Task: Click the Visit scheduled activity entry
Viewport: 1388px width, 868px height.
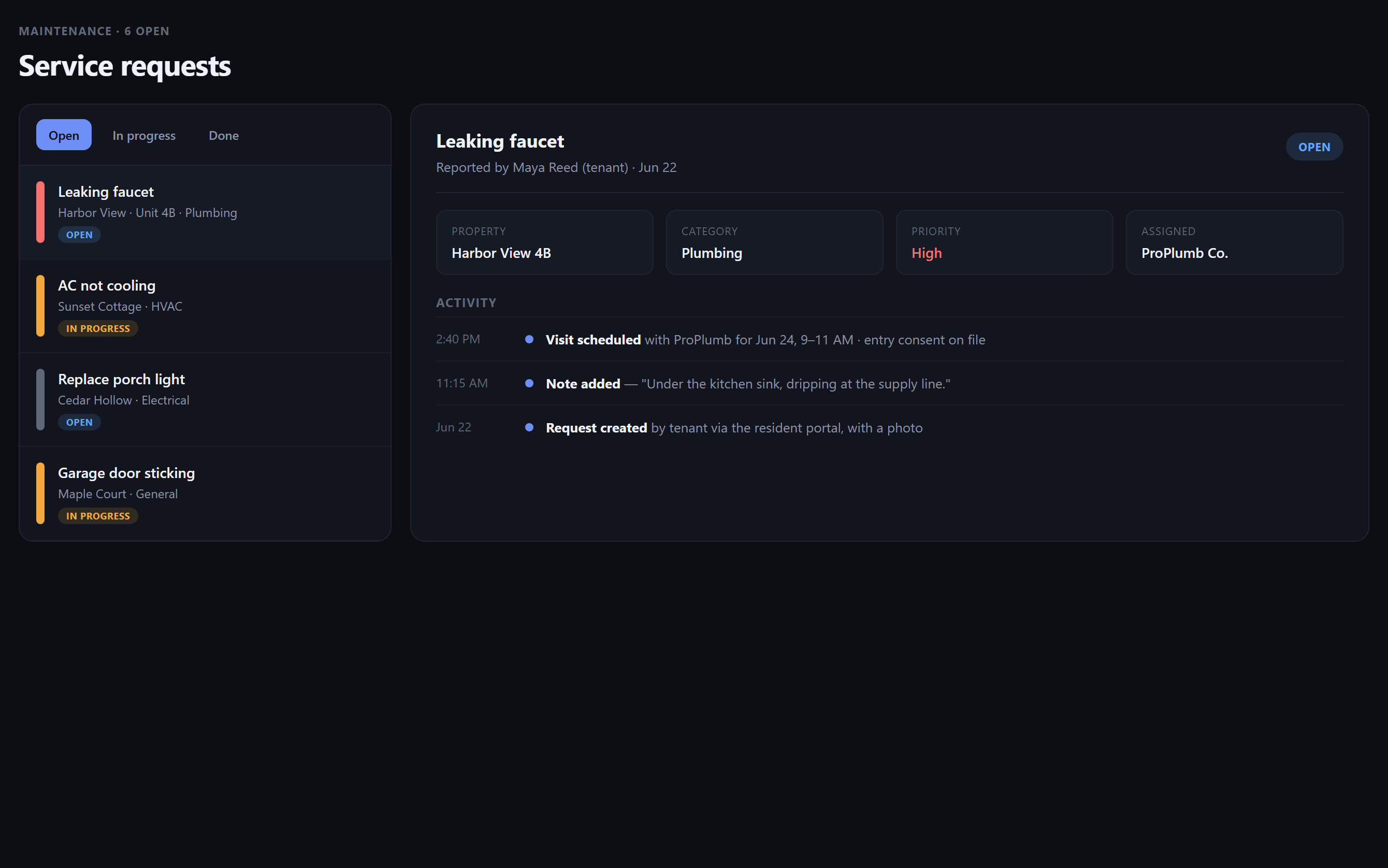Action: 890,339
